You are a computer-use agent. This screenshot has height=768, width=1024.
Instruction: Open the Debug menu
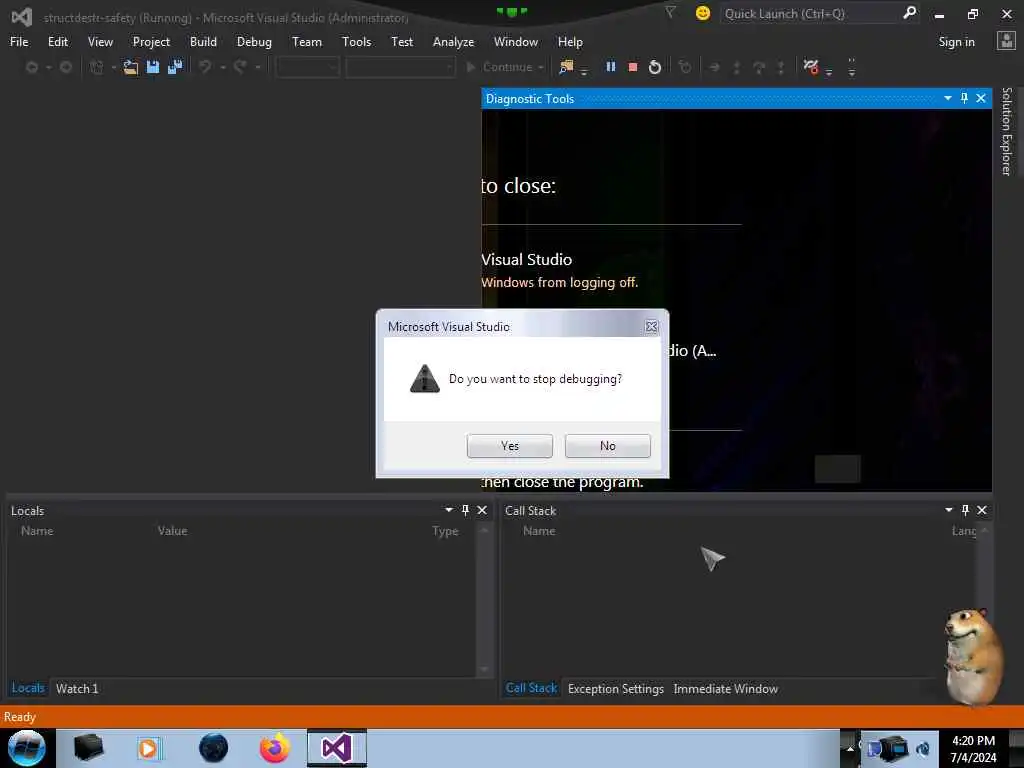pyautogui.click(x=254, y=42)
